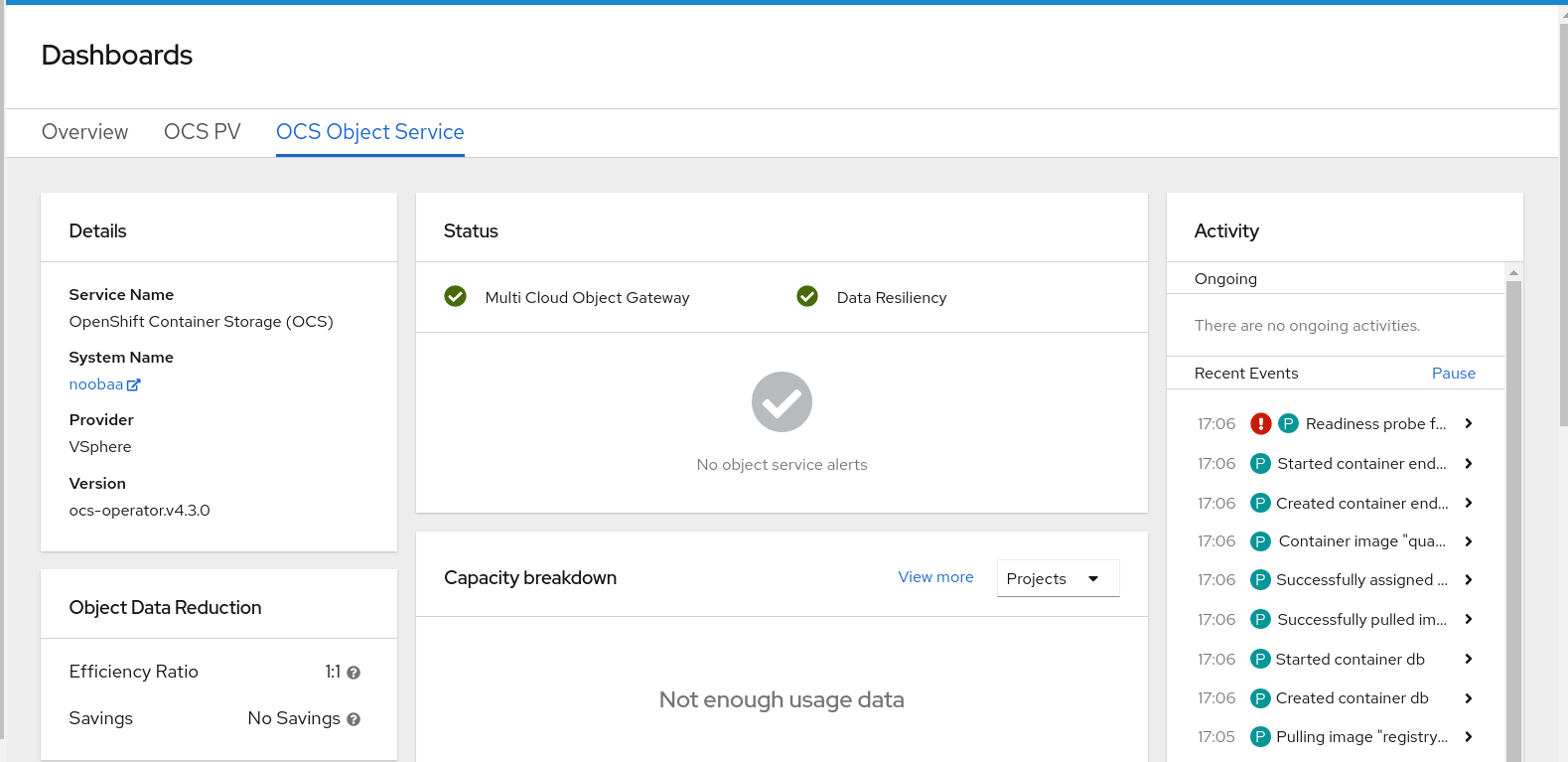Open the Projects dropdown in Capacity breakdown

point(1058,578)
